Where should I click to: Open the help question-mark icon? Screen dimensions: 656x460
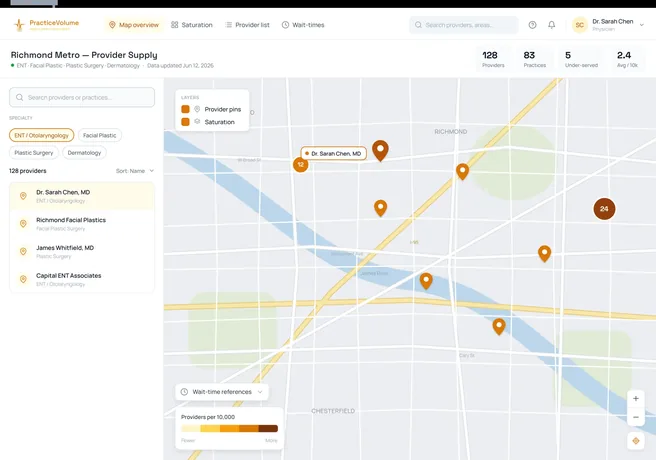click(532, 25)
